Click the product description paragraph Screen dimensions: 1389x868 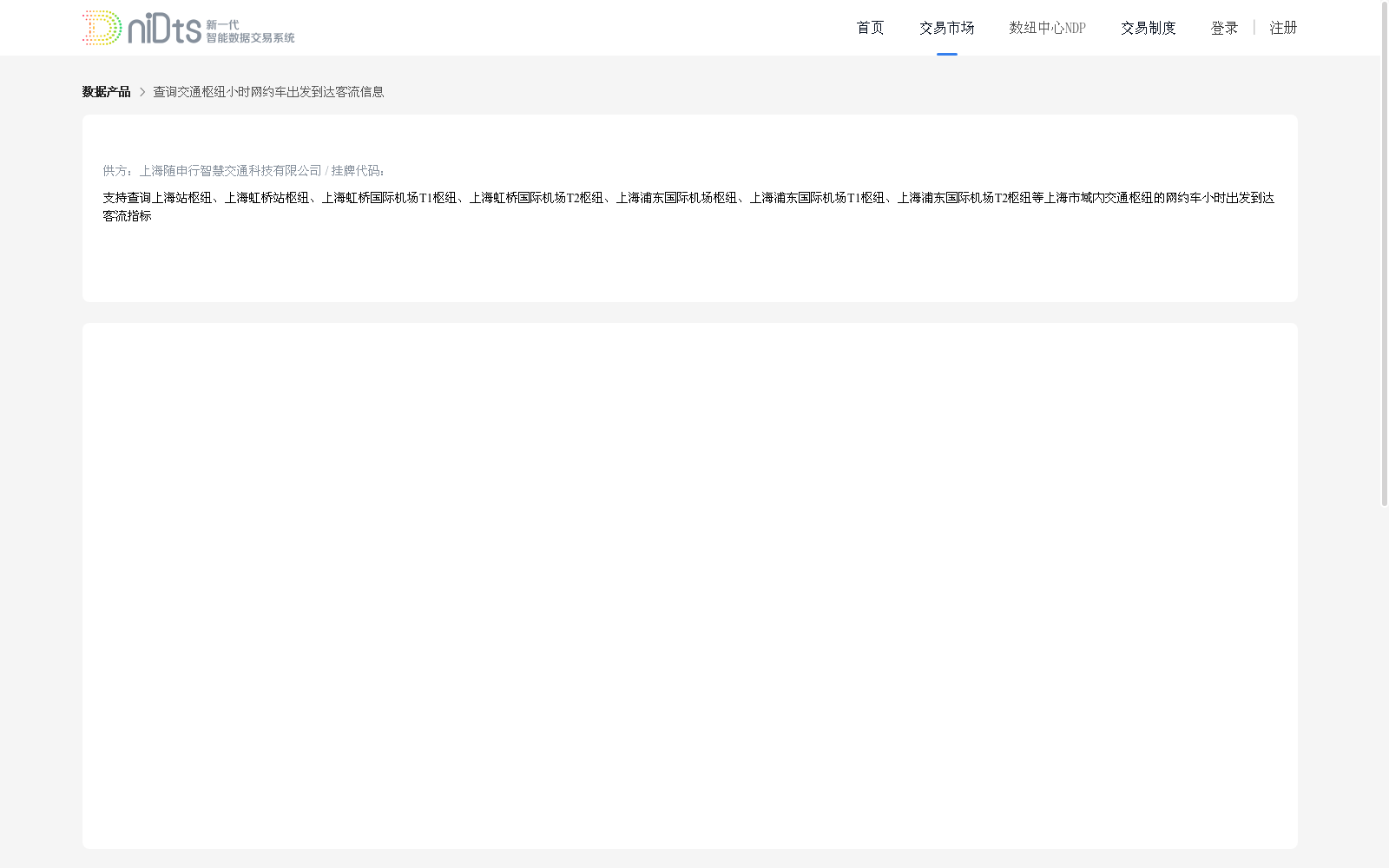coord(688,207)
